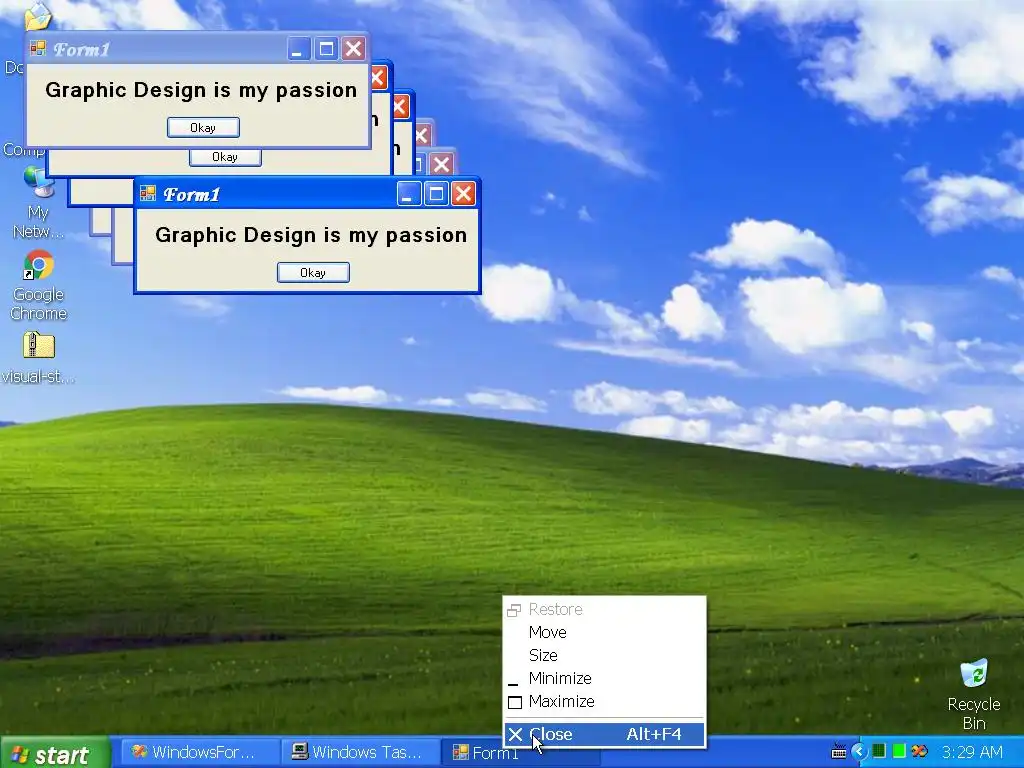Maximize the active Form1 window
1024x768 pixels.
click(x=436, y=193)
